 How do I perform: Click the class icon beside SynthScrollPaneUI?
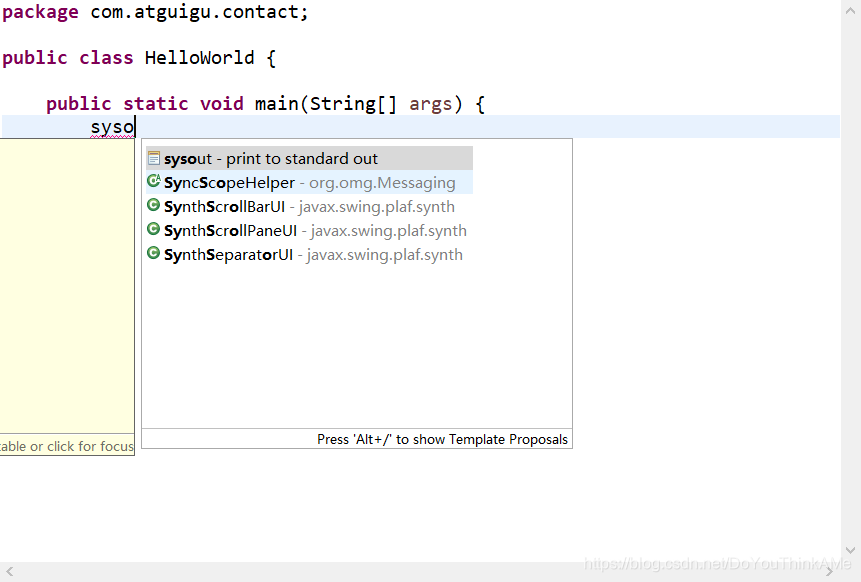tap(154, 229)
